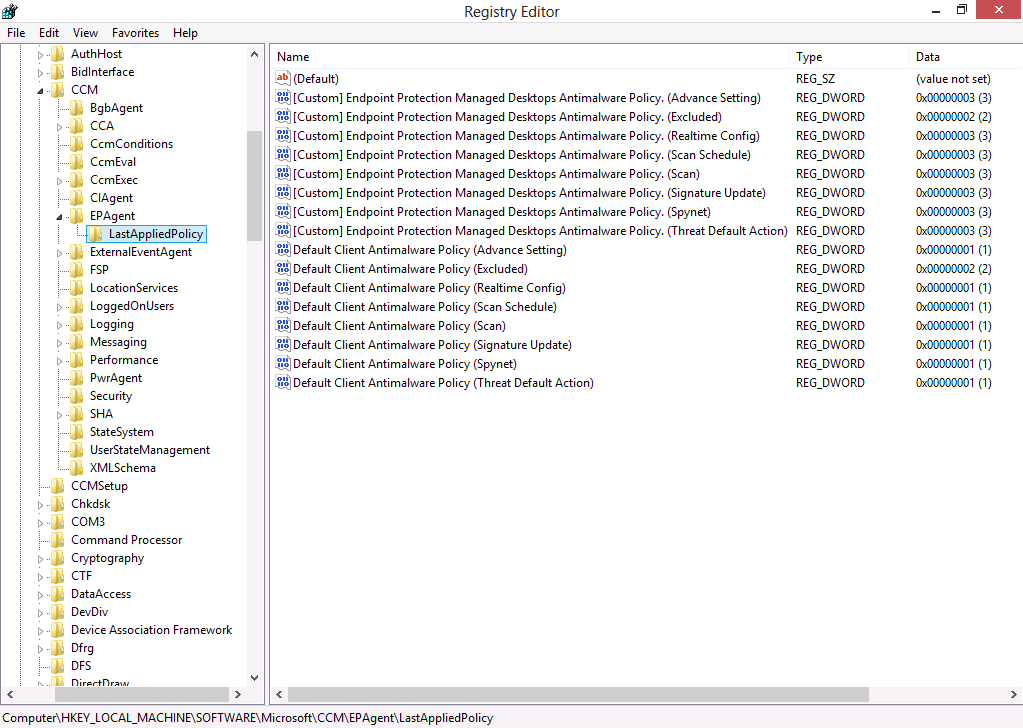Sort values by the Data column header
Viewport: 1023px width, 728px height.
(x=966, y=57)
